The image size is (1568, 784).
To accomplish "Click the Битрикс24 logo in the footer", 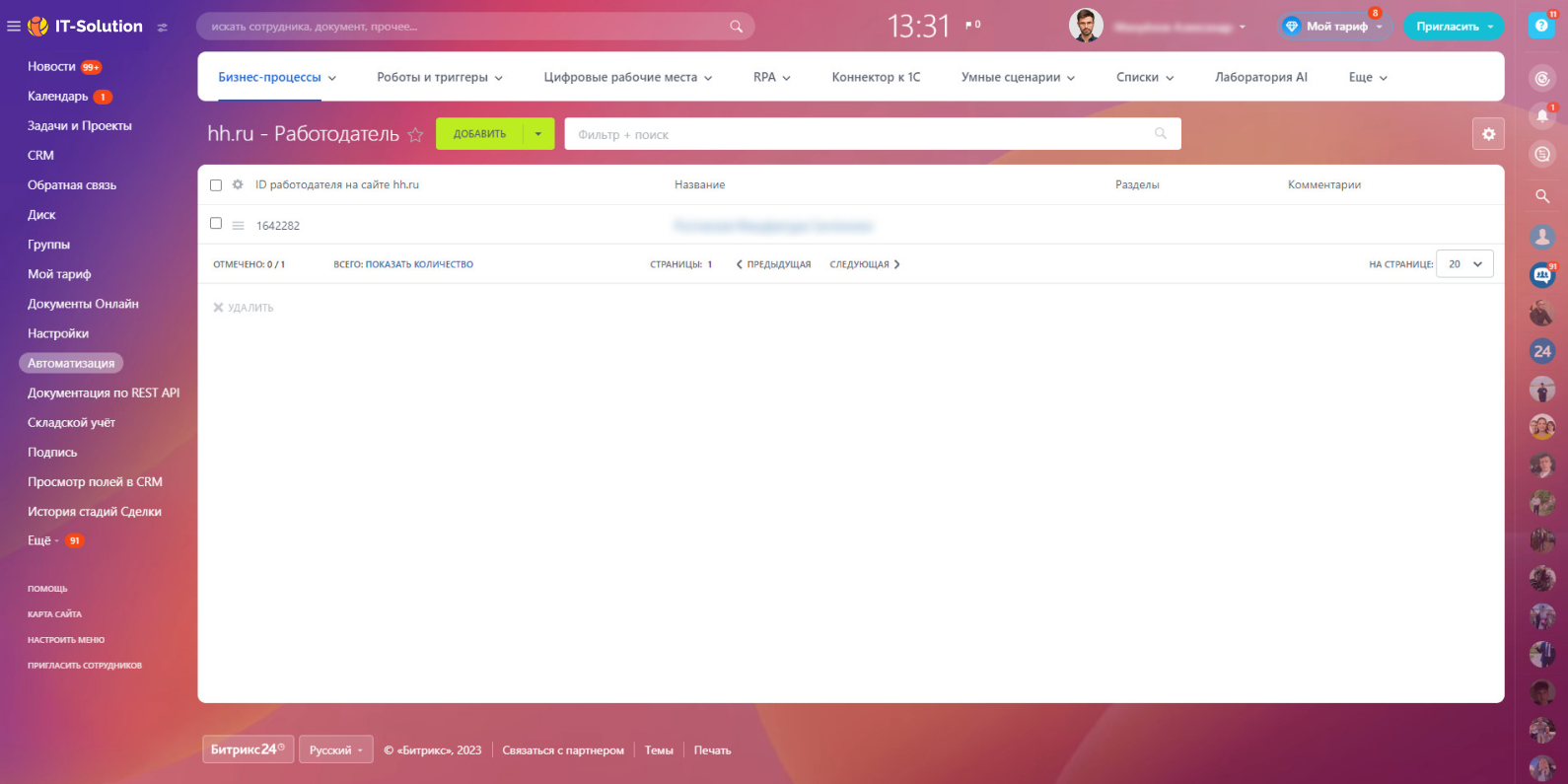I will [248, 749].
